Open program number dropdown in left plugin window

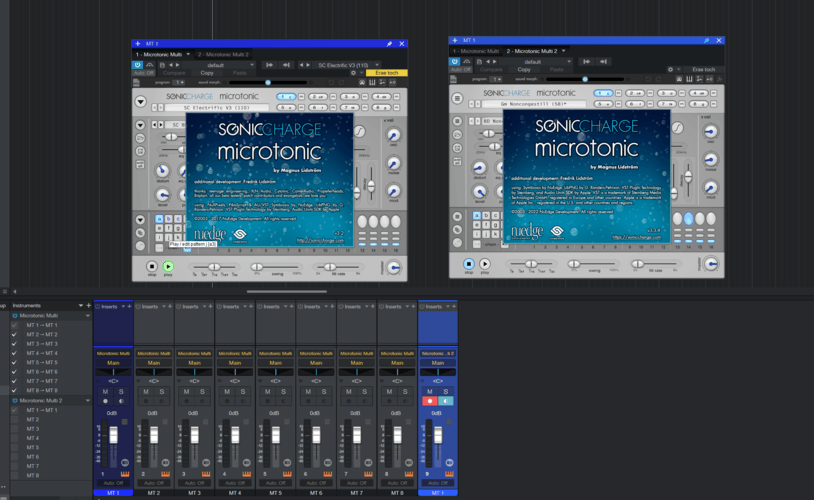[179, 82]
